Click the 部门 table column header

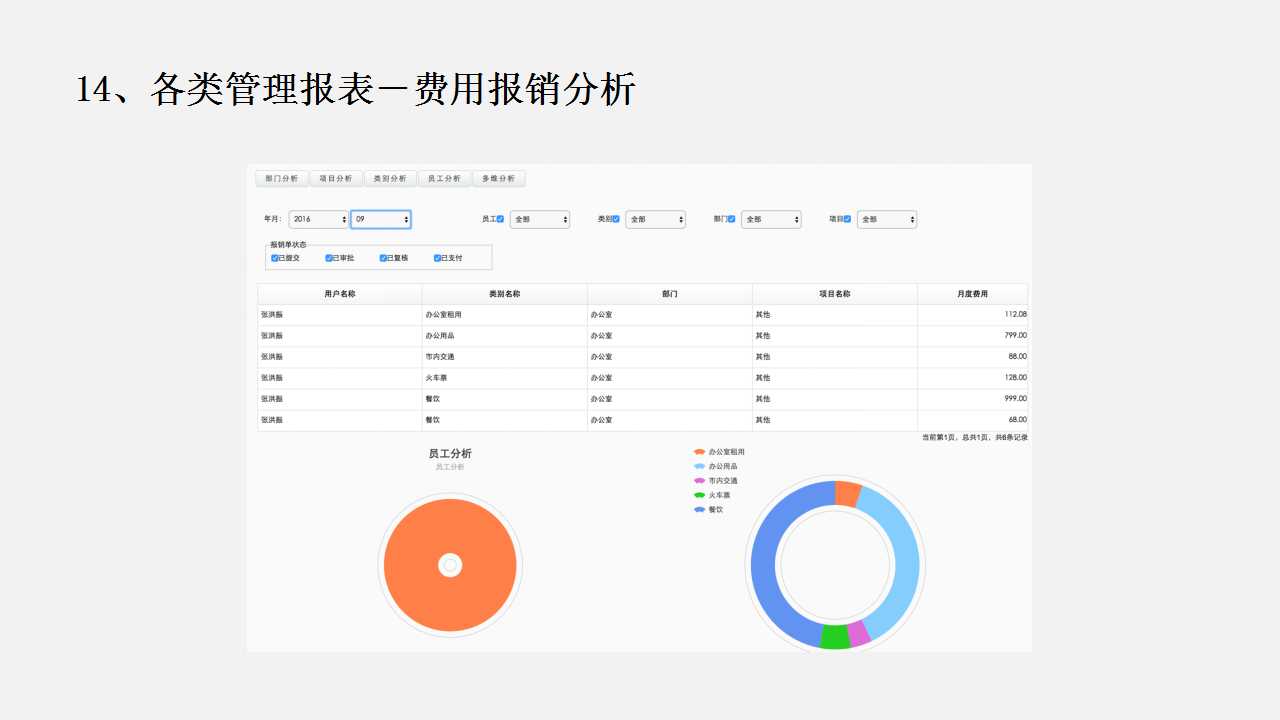(670, 294)
